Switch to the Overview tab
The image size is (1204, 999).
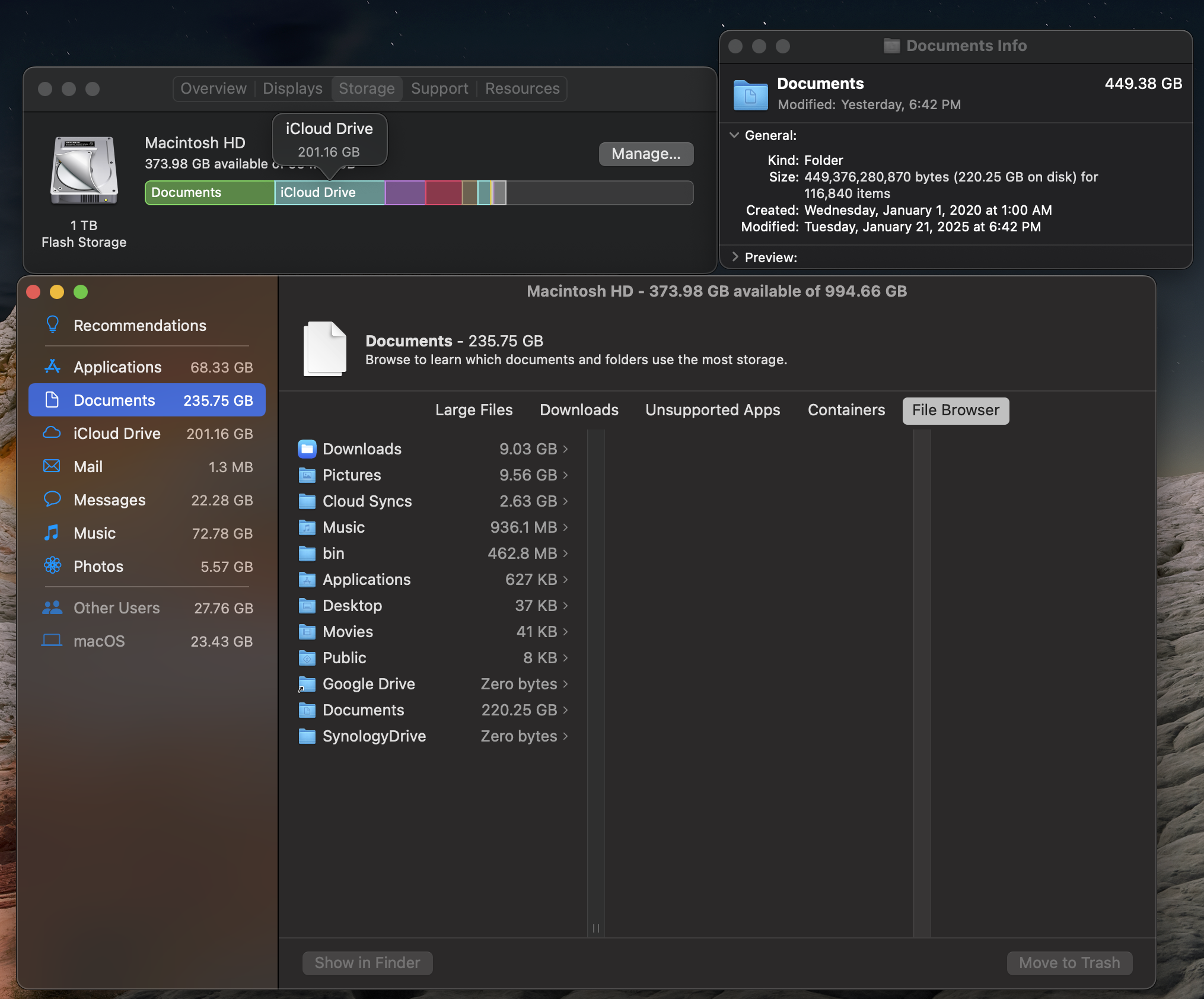point(213,88)
